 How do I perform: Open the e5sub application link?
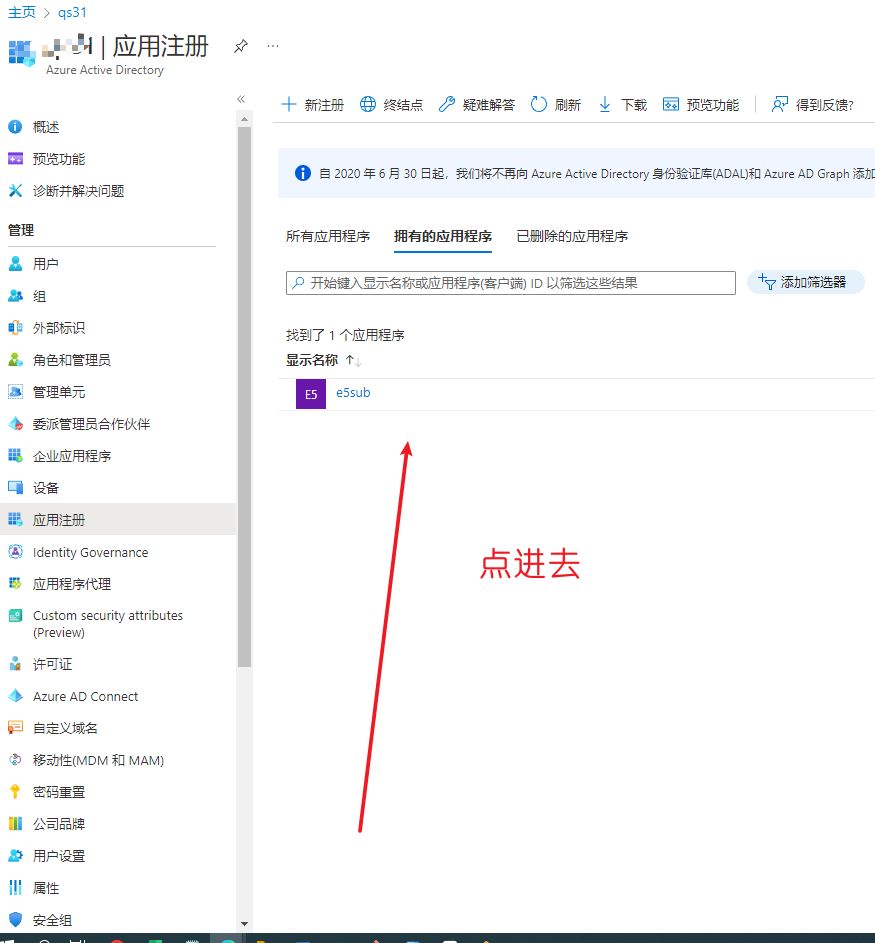353,393
